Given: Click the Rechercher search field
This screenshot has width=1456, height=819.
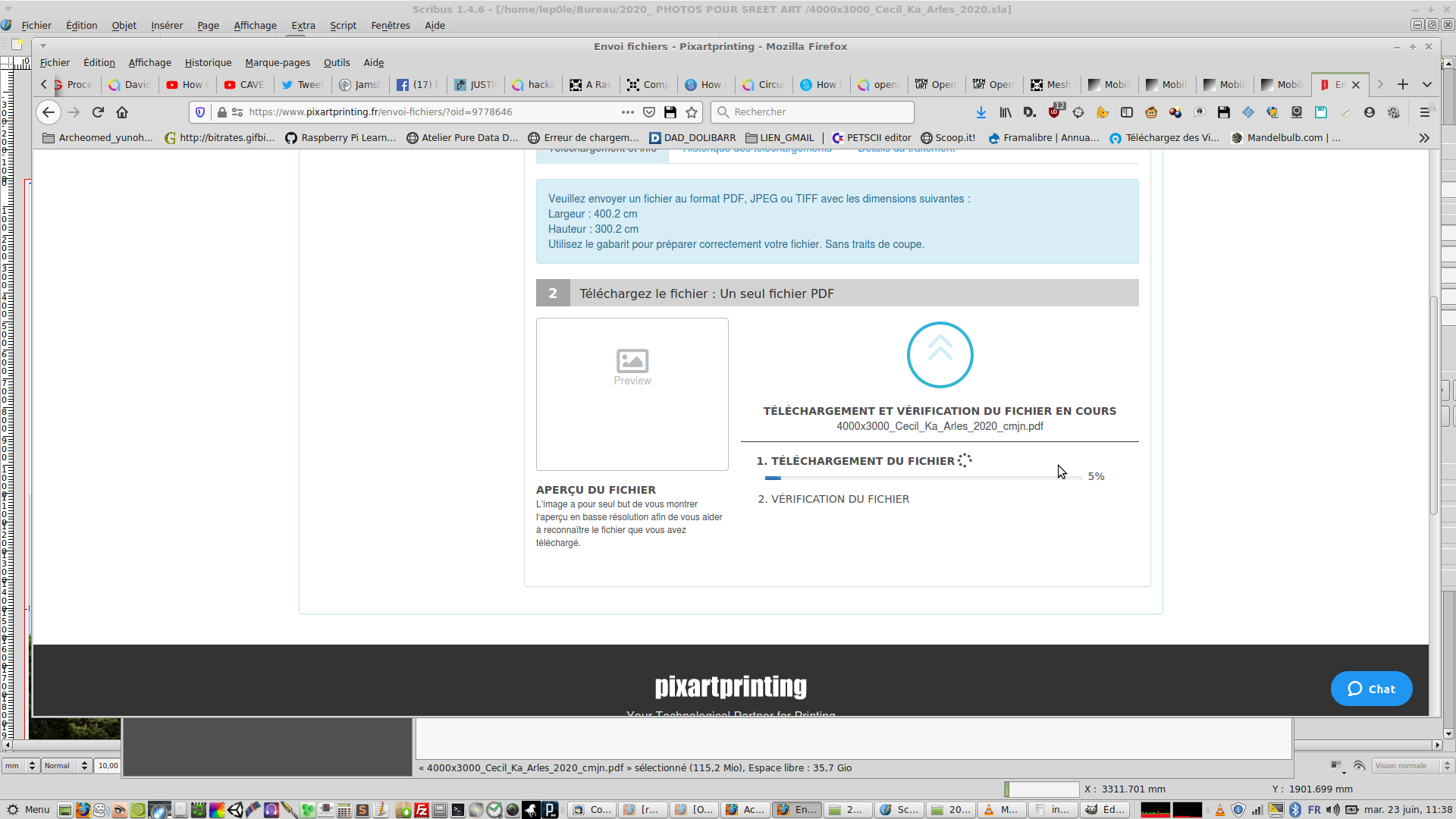Looking at the screenshot, I should point(812,112).
